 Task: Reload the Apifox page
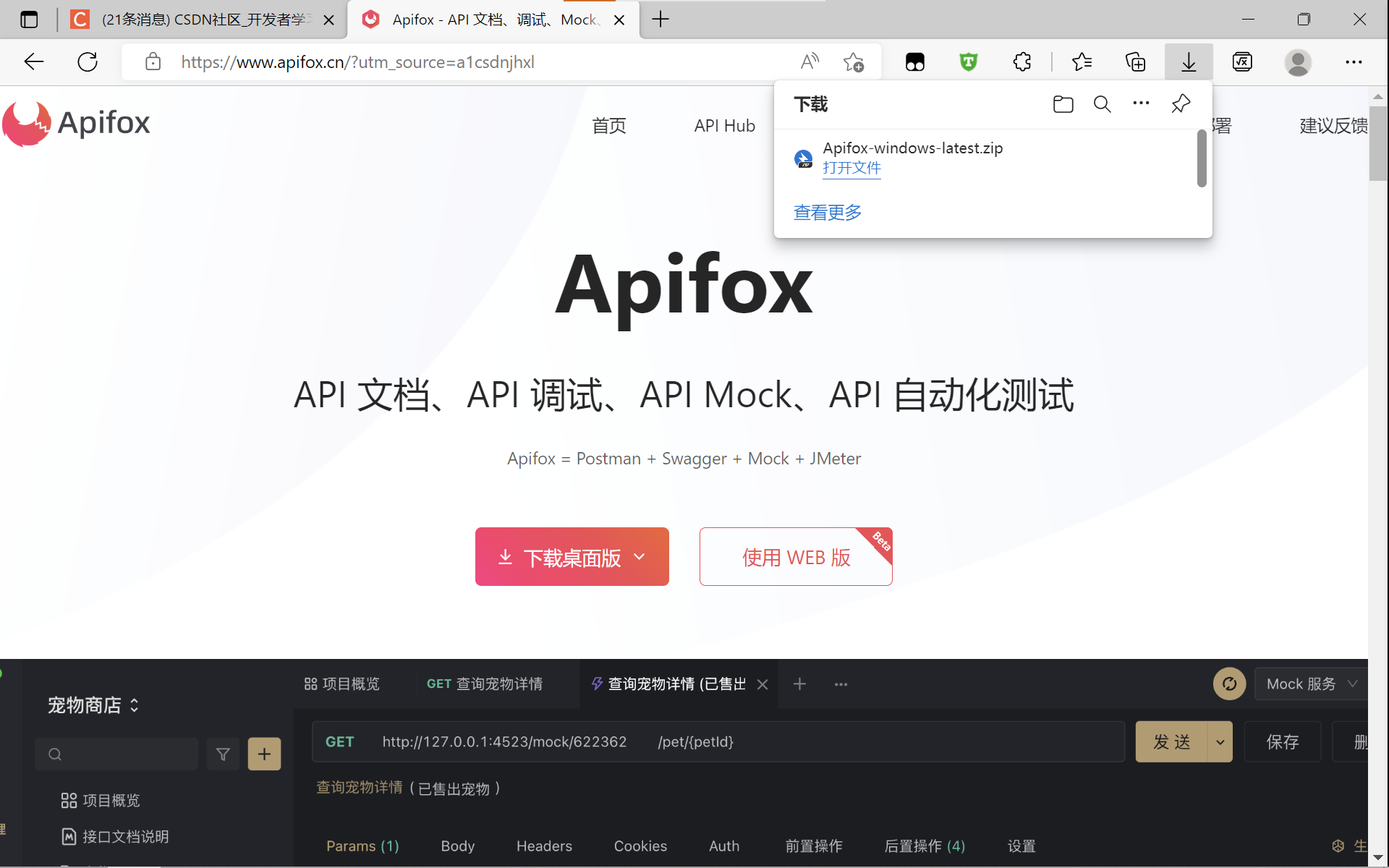pyautogui.click(x=88, y=62)
